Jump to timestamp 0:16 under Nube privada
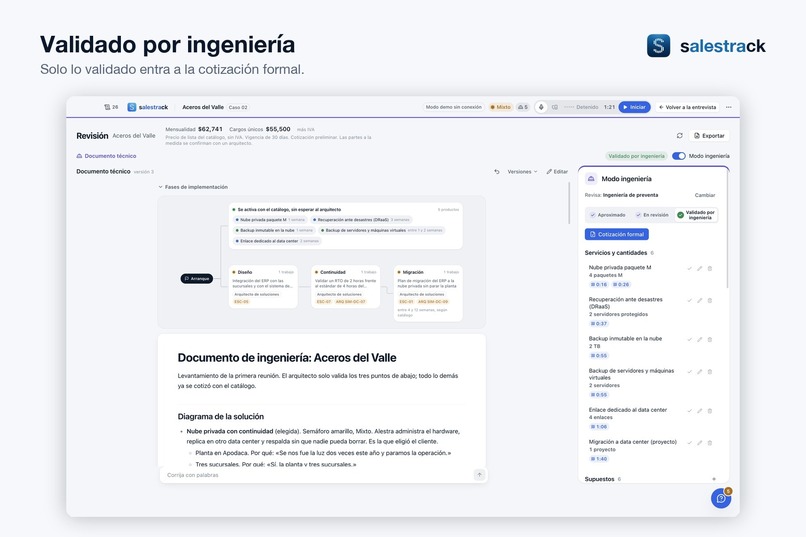 [x=599, y=284]
